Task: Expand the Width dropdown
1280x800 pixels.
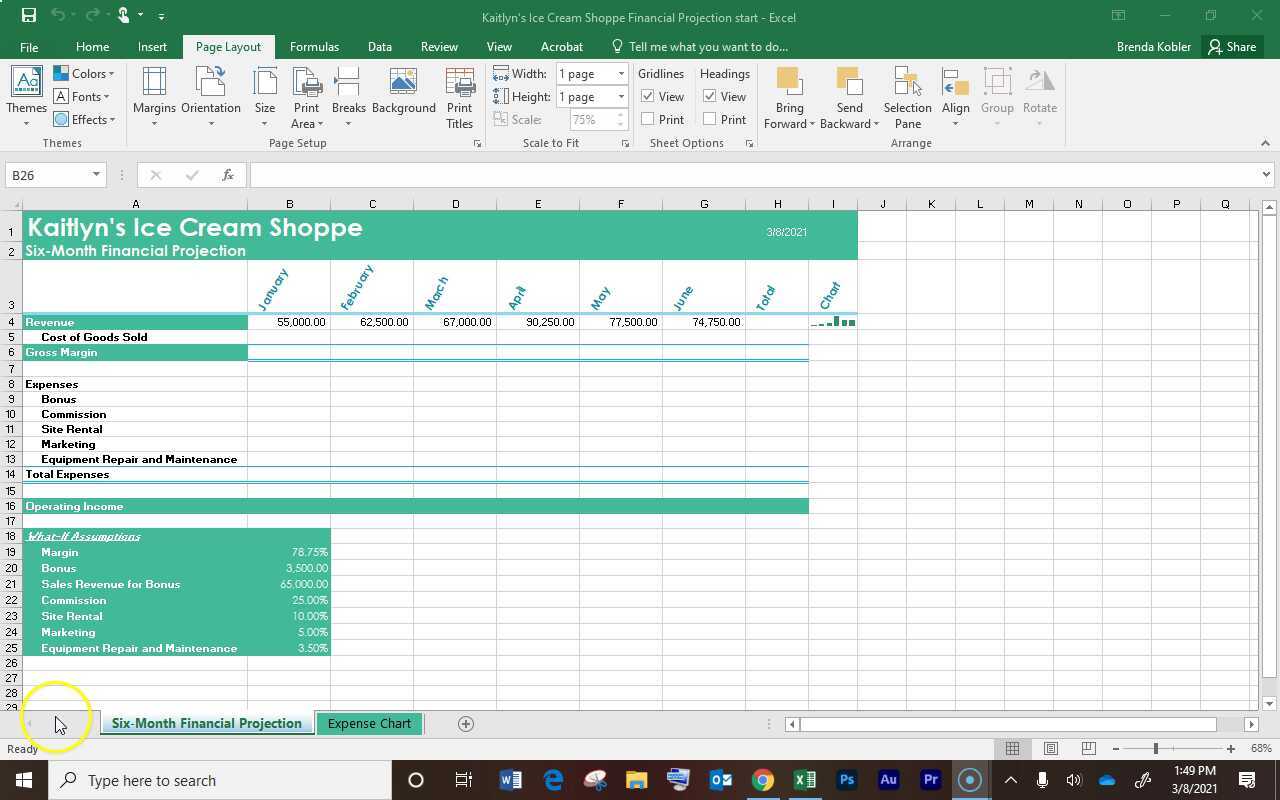Action: coord(621,74)
